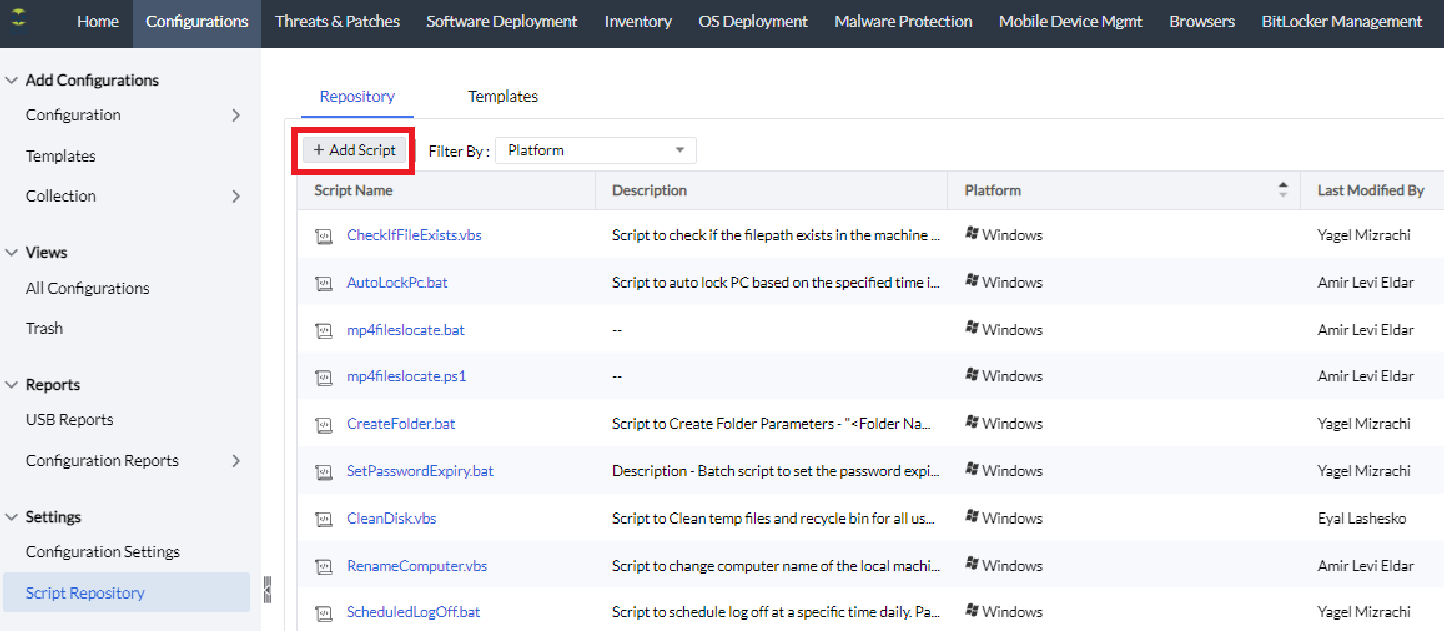Click the script icon beside mp4fileslocate.ps1
The width and height of the screenshot is (1444, 631).
pyautogui.click(x=323, y=377)
